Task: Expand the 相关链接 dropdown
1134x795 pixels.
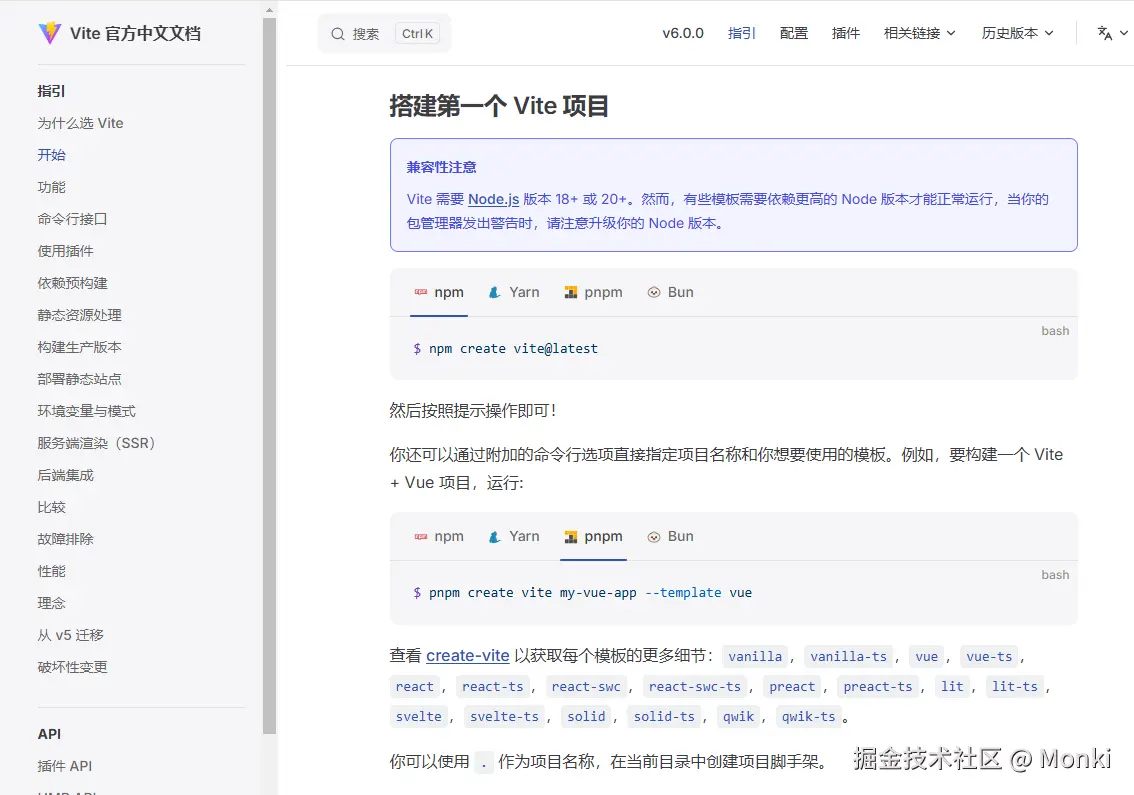Action: [x=919, y=33]
